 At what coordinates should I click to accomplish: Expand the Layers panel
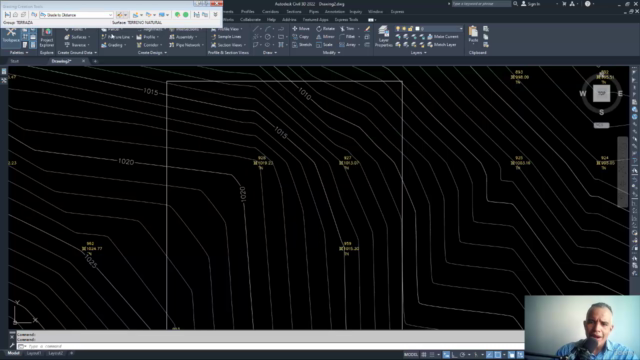[x=418, y=53]
